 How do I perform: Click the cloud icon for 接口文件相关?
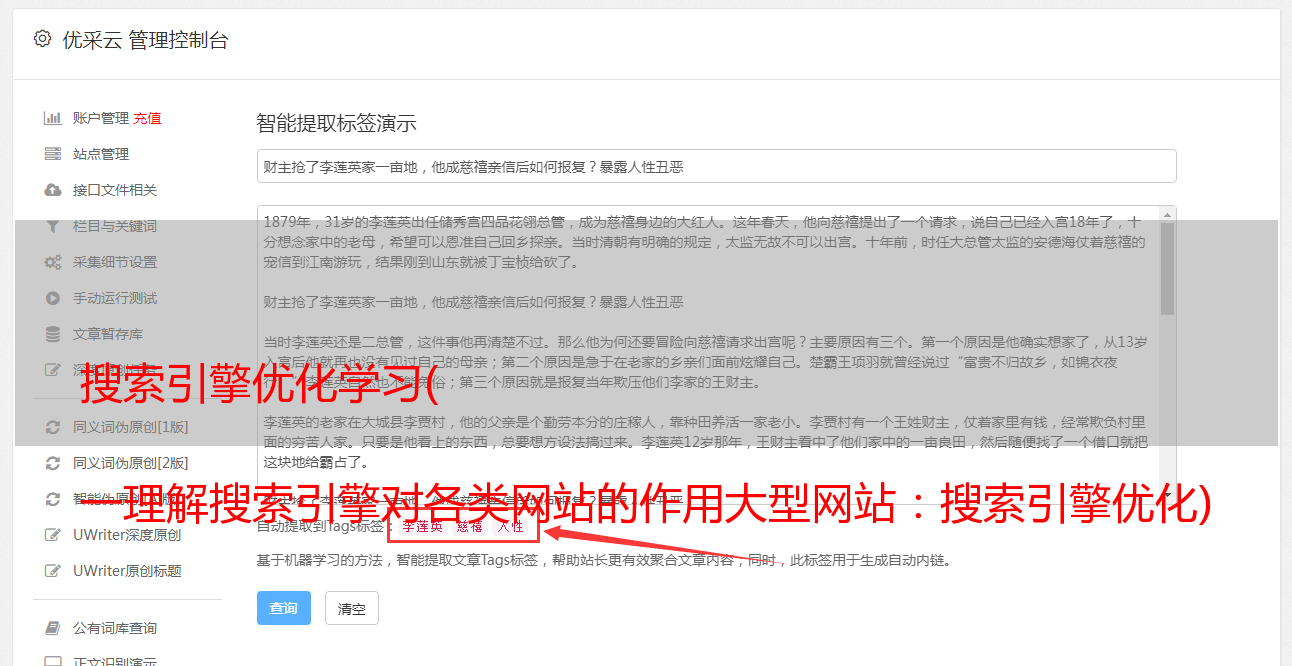pos(53,190)
